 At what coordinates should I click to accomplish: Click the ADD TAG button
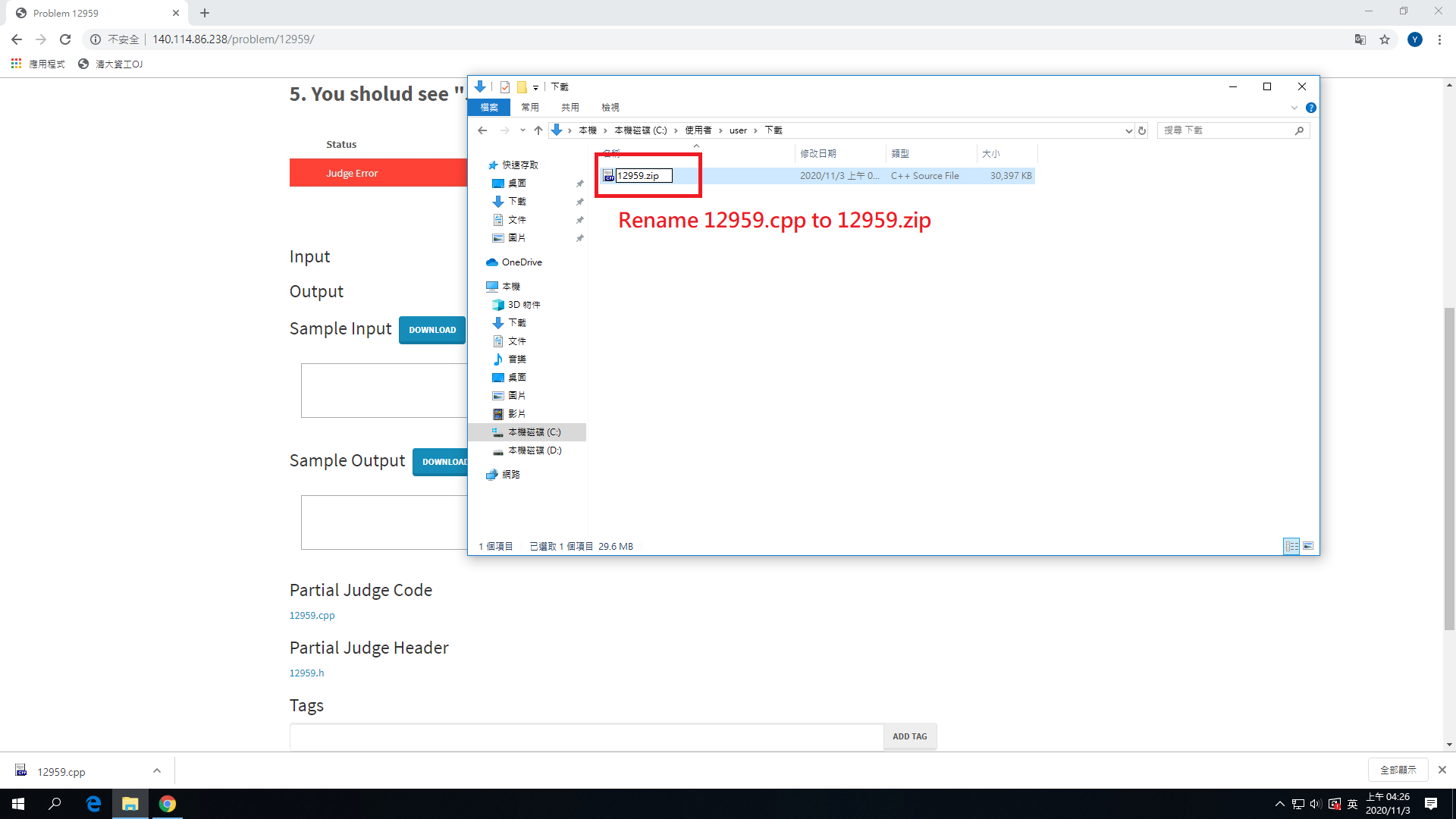[x=909, y=736]
